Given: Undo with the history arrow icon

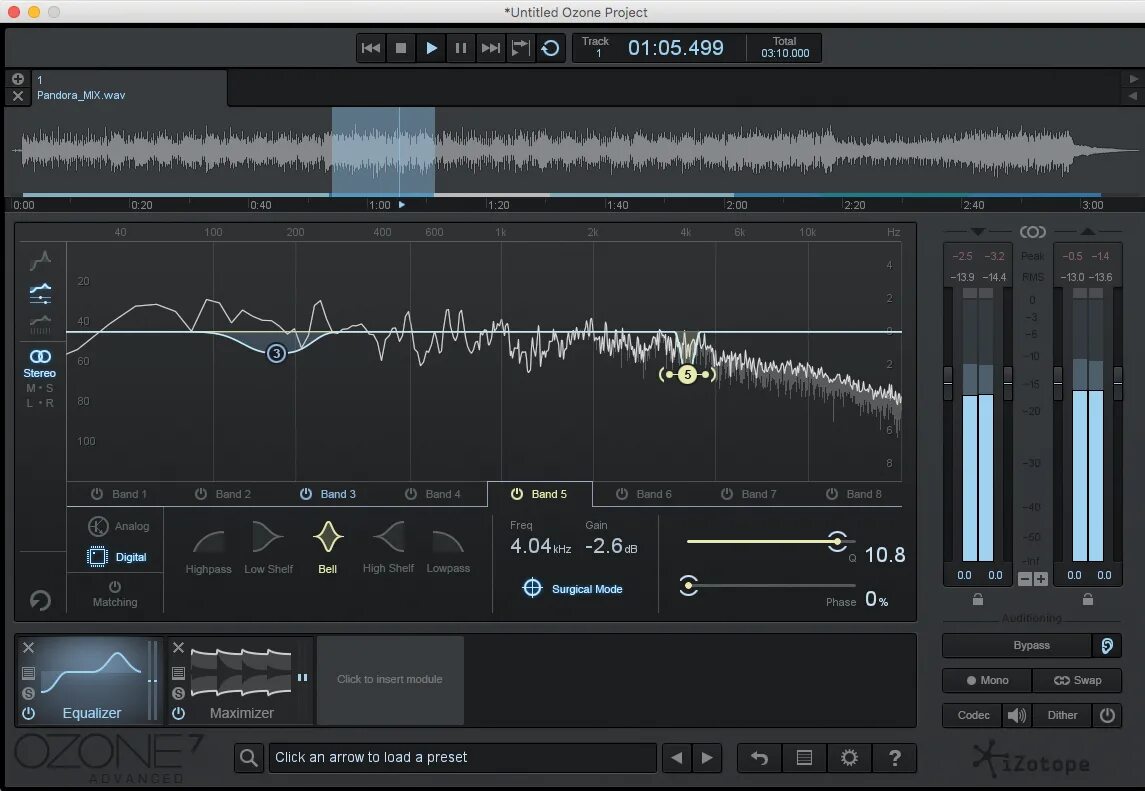Looking at the screenshot, I should 759,758.
